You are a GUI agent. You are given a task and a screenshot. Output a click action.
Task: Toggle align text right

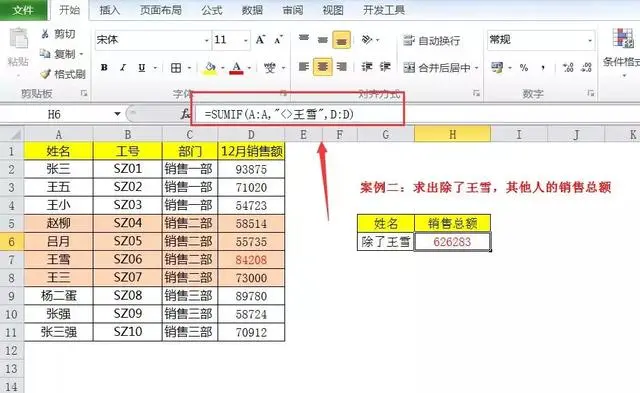point(342,67)
